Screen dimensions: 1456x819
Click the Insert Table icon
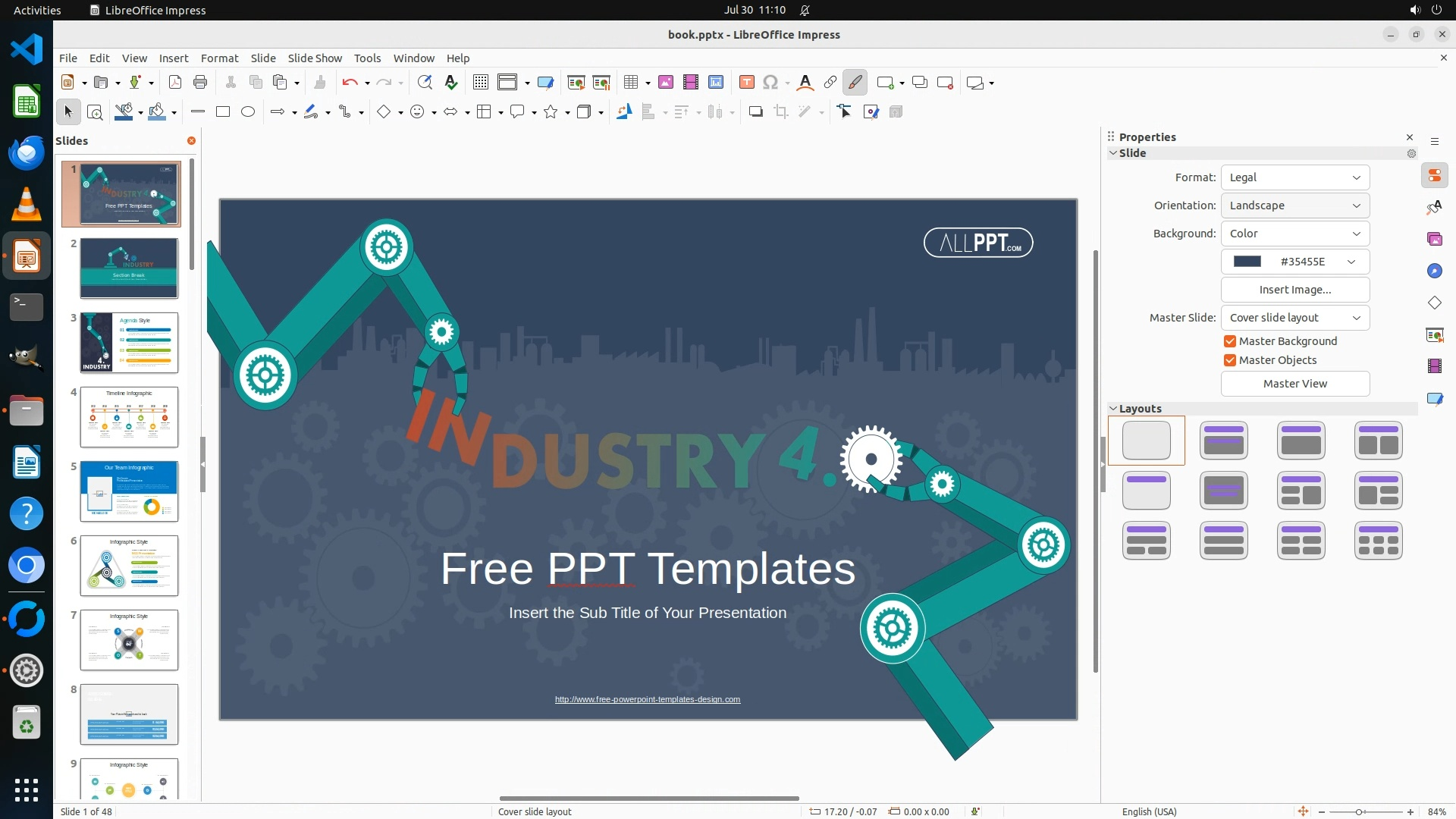(630, 83)
